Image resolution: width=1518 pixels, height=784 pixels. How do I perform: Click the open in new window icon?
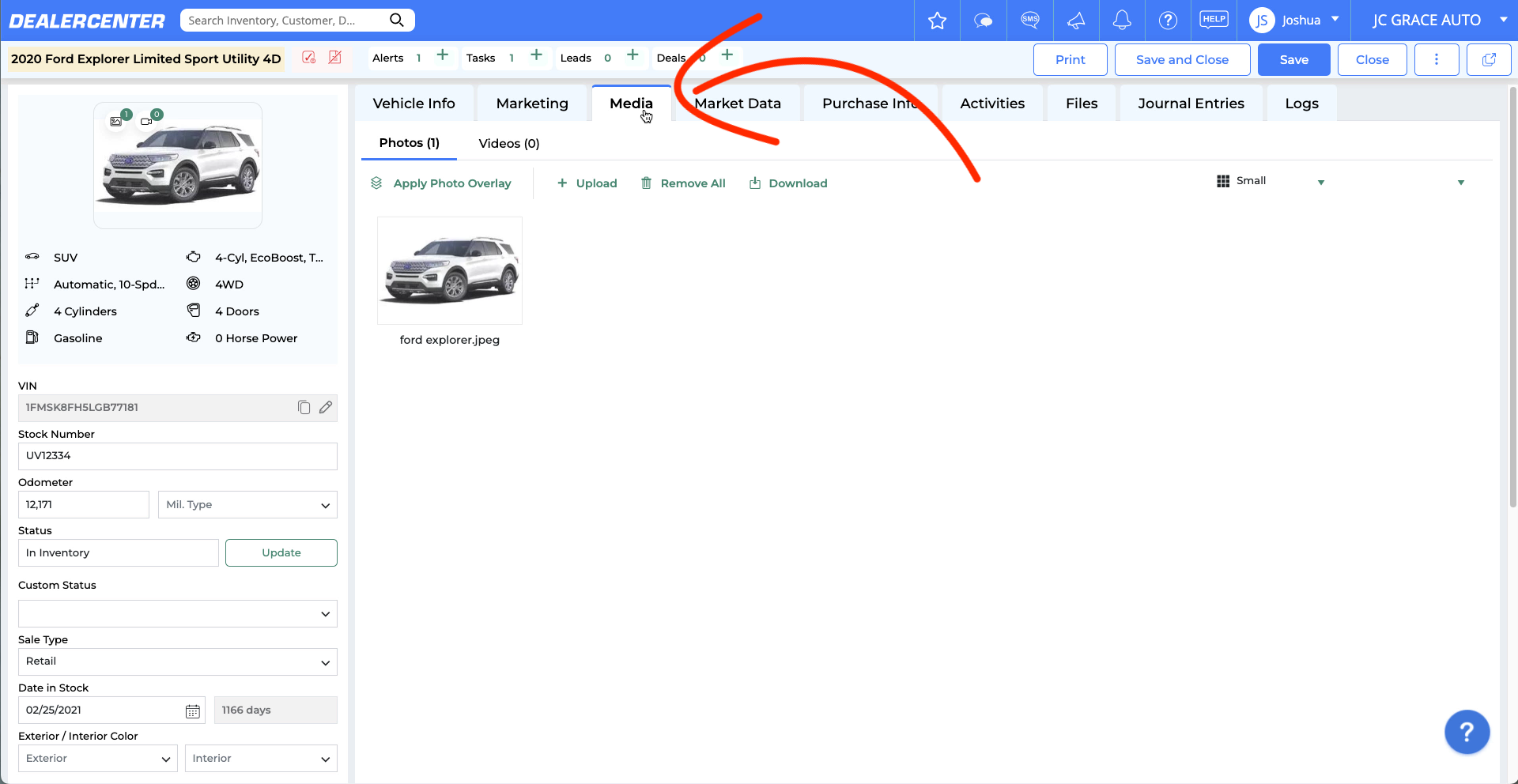pyautogui.click(x=1489, y=59)
